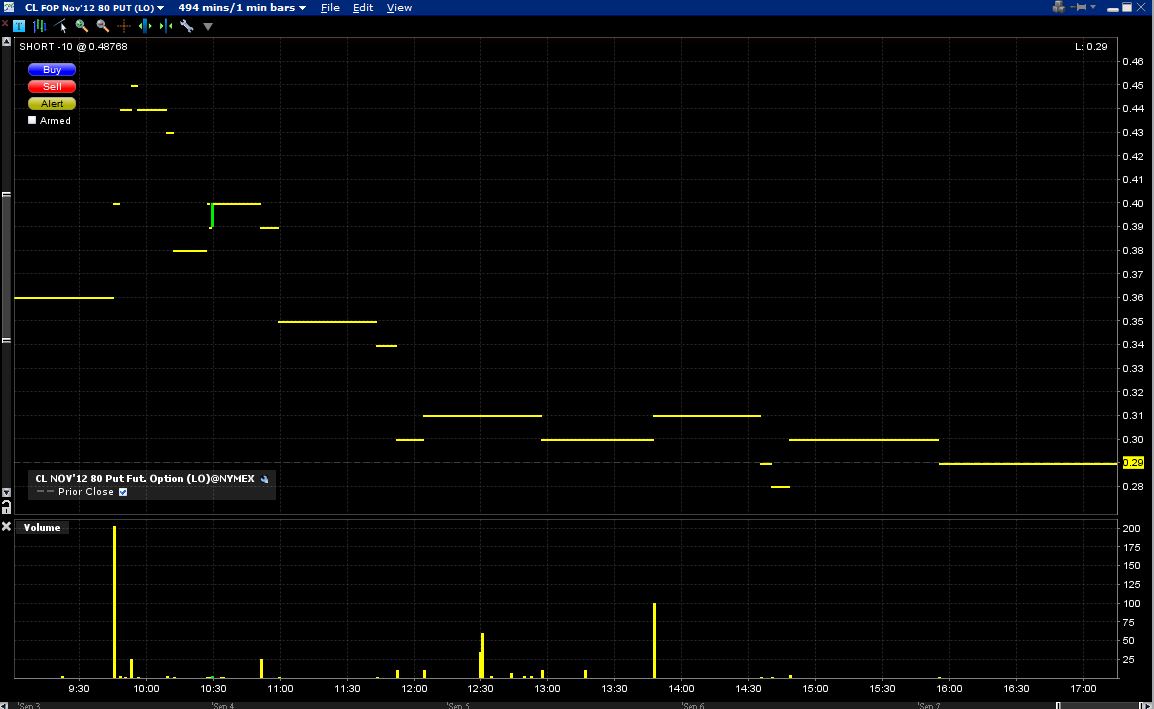1154x709 pixels.
Task: Click the CL NOV'12 80 Put legend title
Action: tap(145, 479)
